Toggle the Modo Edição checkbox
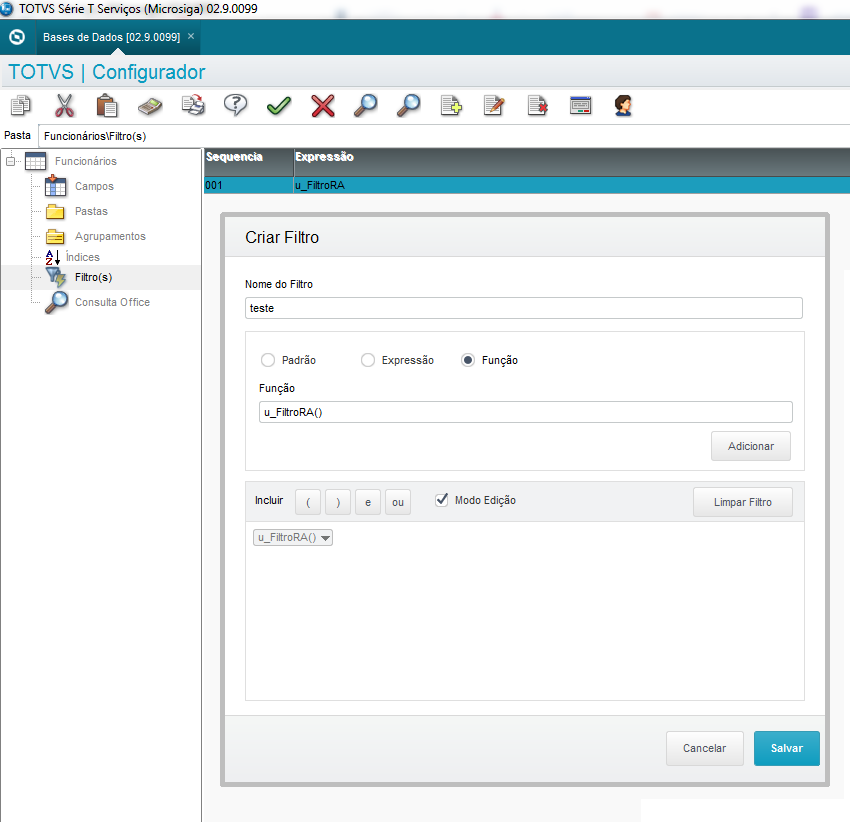 pos(442,500)
